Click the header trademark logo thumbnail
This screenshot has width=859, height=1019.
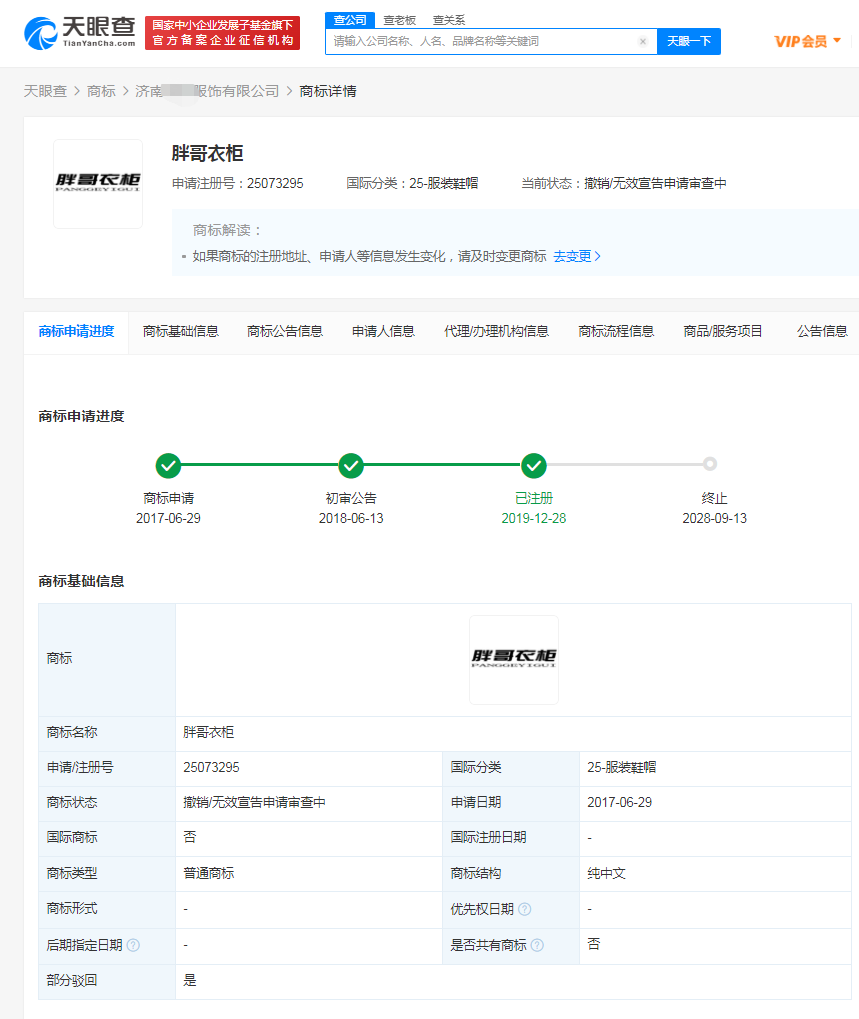[98, 184]
